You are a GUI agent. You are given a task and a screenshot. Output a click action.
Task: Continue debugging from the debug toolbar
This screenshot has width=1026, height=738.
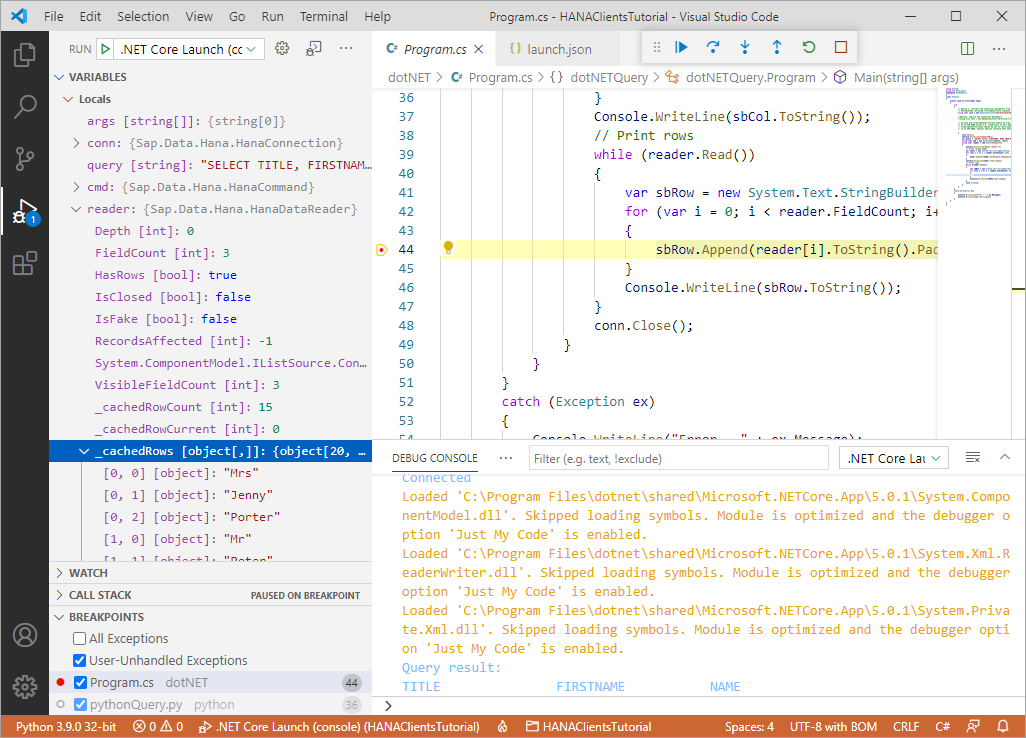pos(681,47)
